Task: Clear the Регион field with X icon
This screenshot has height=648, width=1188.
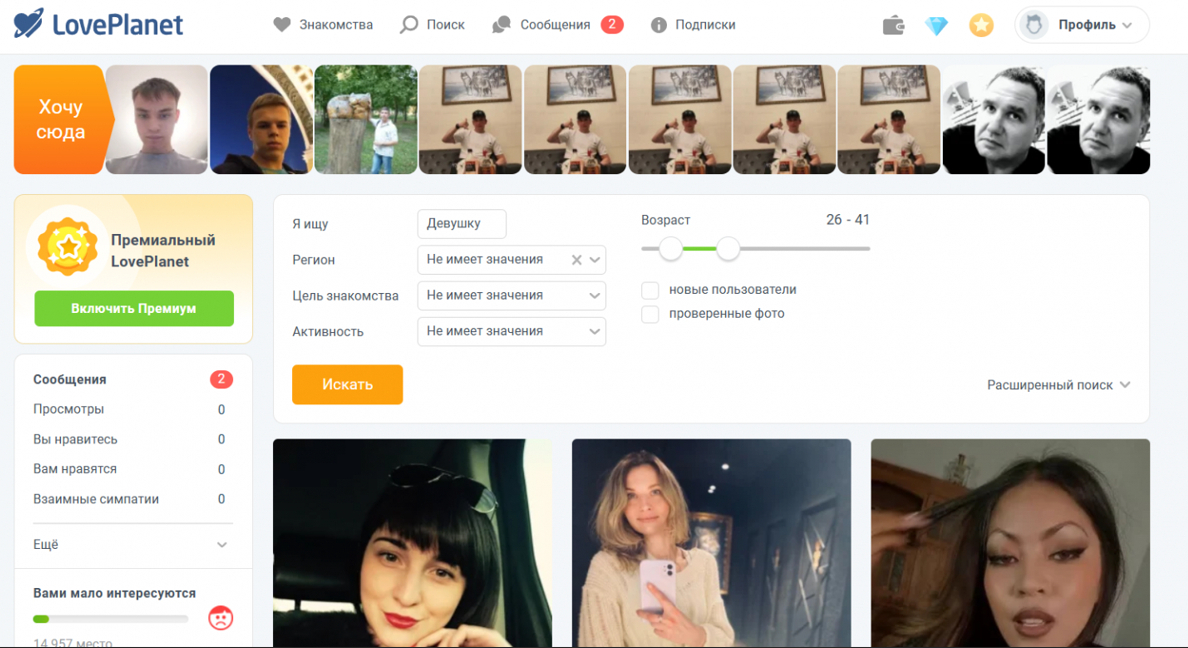Action: point(577,260)
